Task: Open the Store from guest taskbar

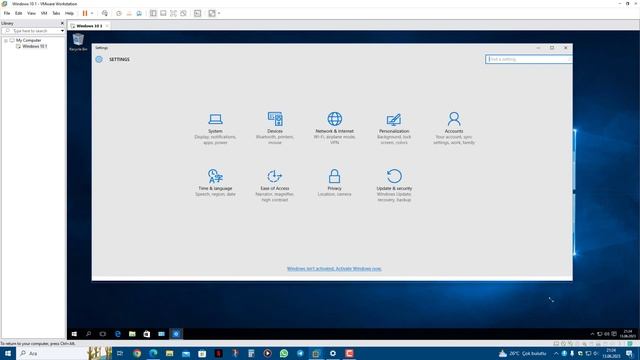Action: click(147, 334)
